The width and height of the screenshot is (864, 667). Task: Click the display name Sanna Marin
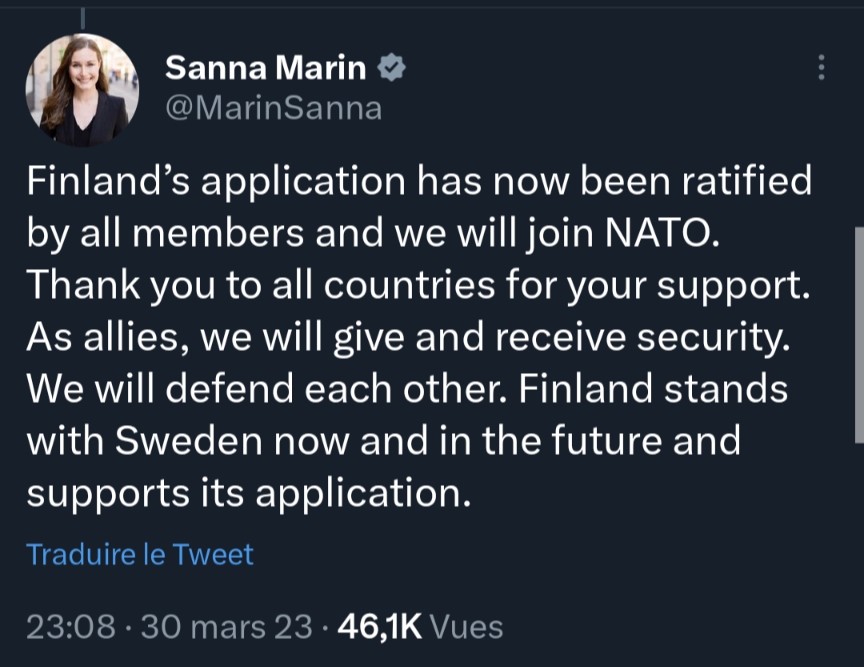[264, 68]
